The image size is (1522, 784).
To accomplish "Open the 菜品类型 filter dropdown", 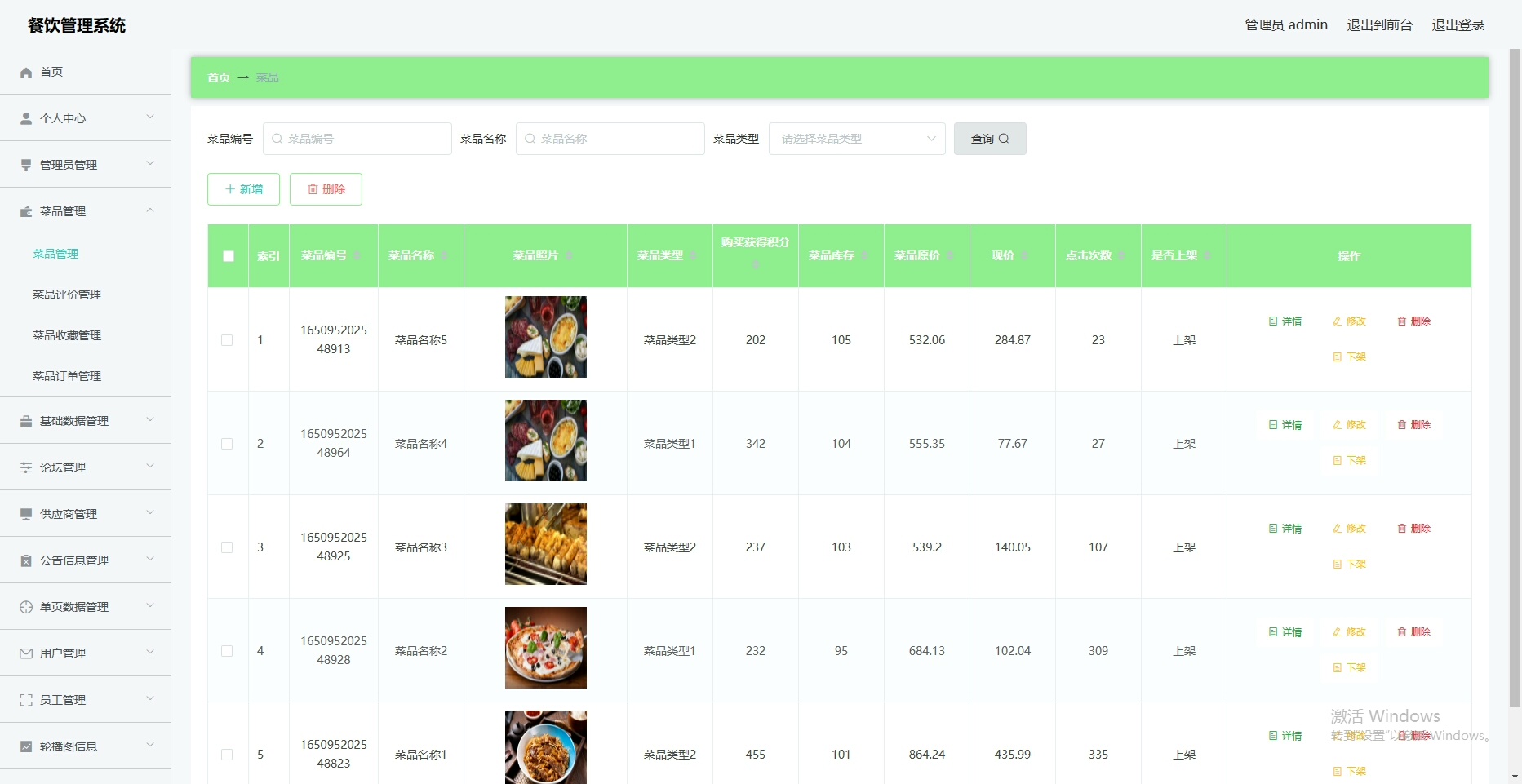I will 857,139.
